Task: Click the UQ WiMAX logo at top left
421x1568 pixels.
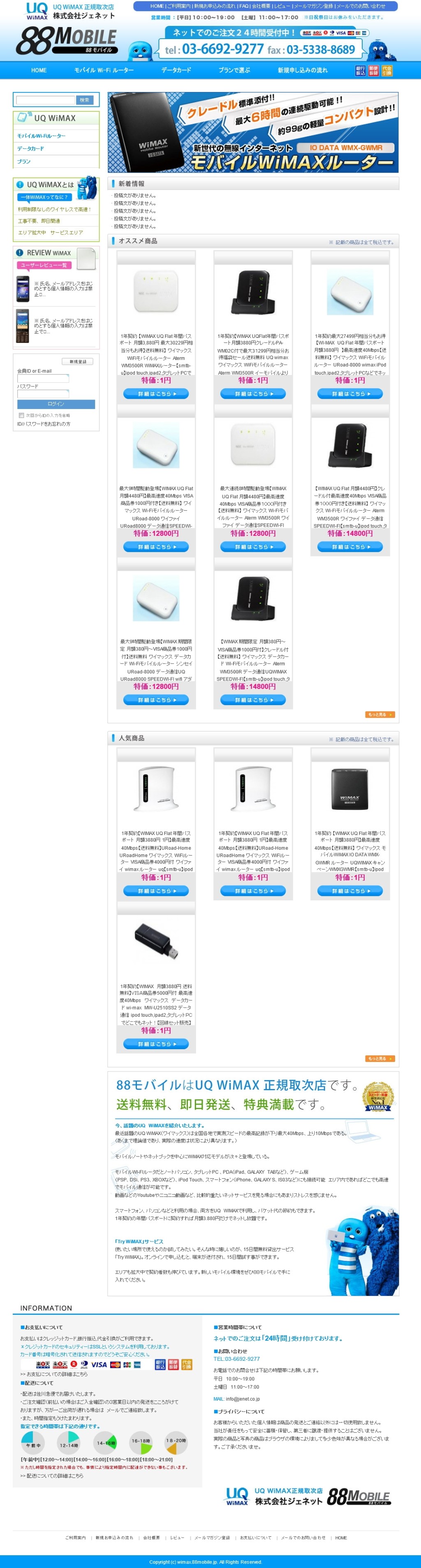Action: (37, 11)
